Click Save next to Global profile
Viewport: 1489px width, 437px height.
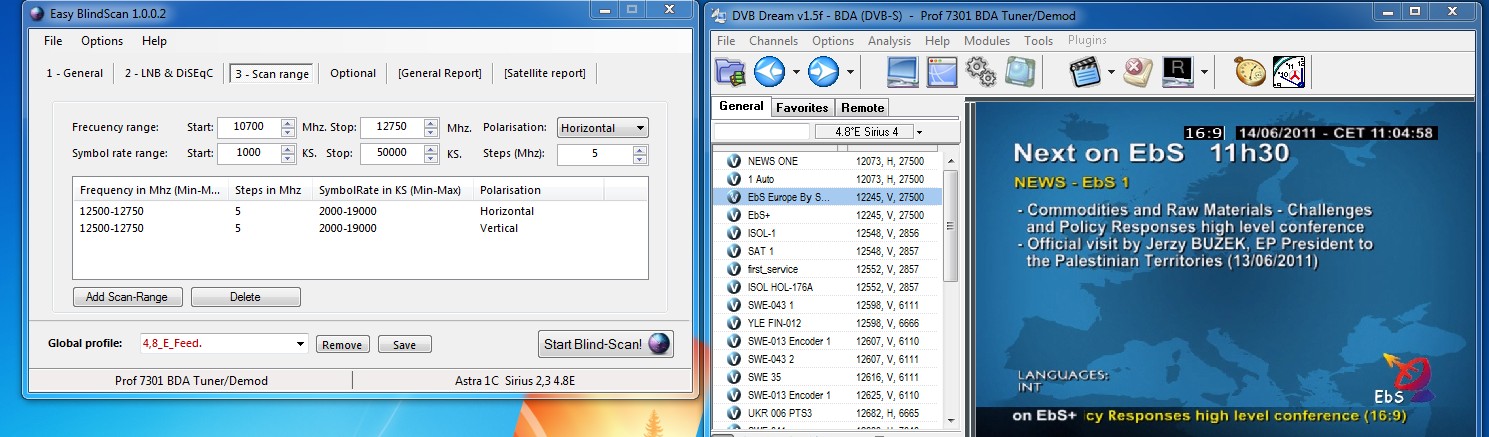404,345
